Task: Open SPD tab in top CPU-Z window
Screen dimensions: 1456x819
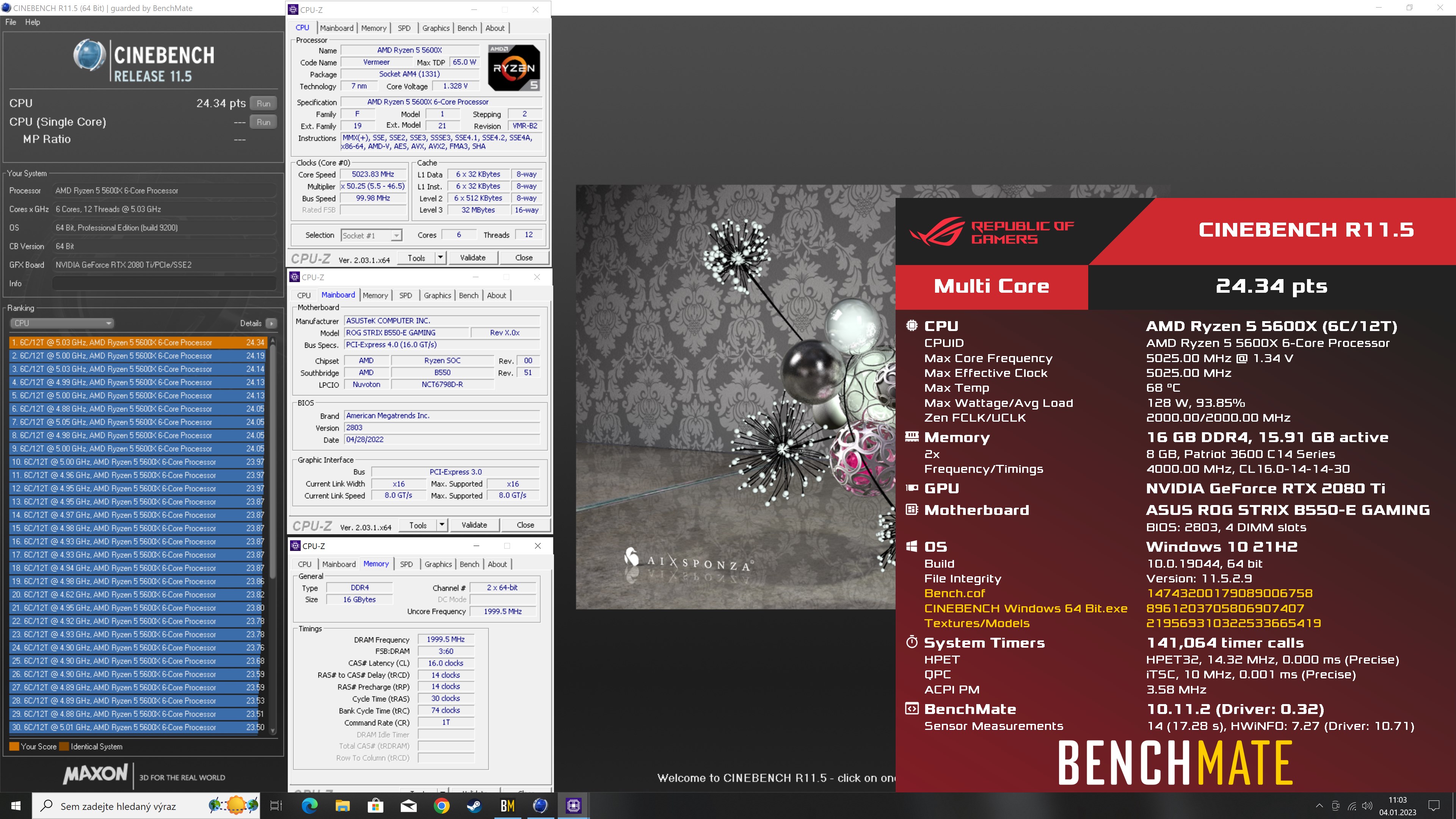Action: (x=403, y=28)
